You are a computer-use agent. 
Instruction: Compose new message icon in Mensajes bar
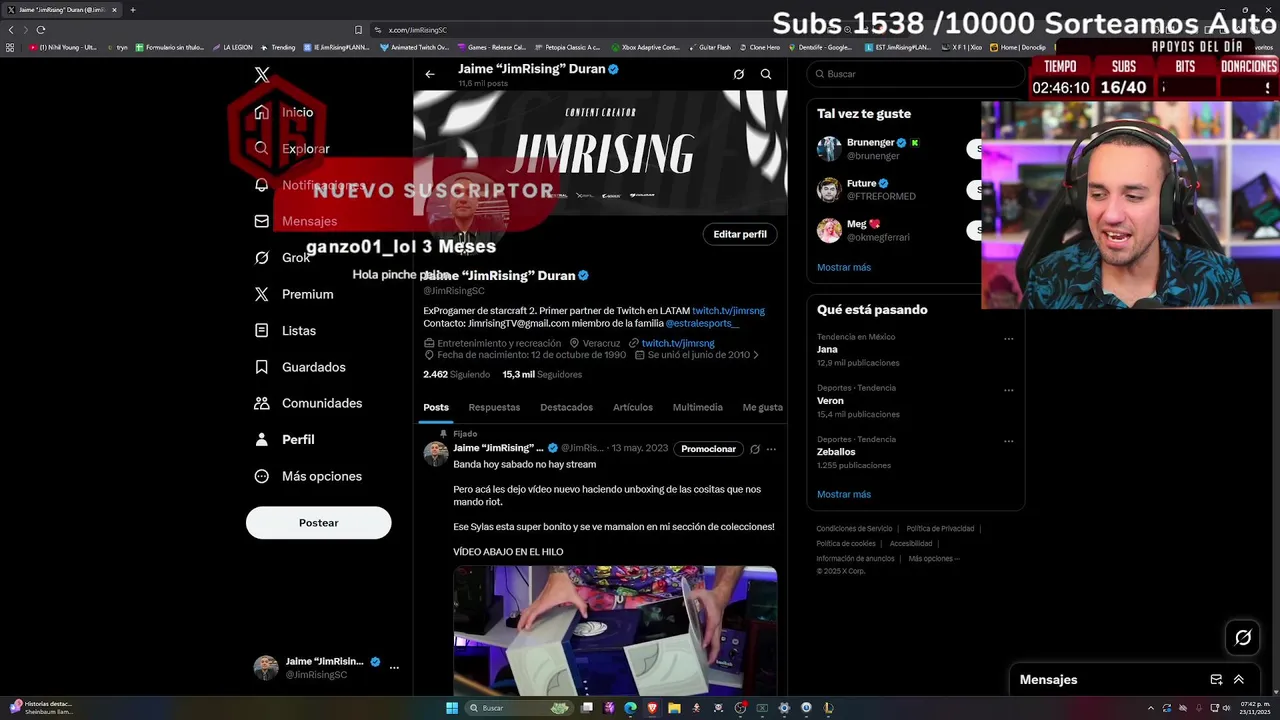point(1216,680)
